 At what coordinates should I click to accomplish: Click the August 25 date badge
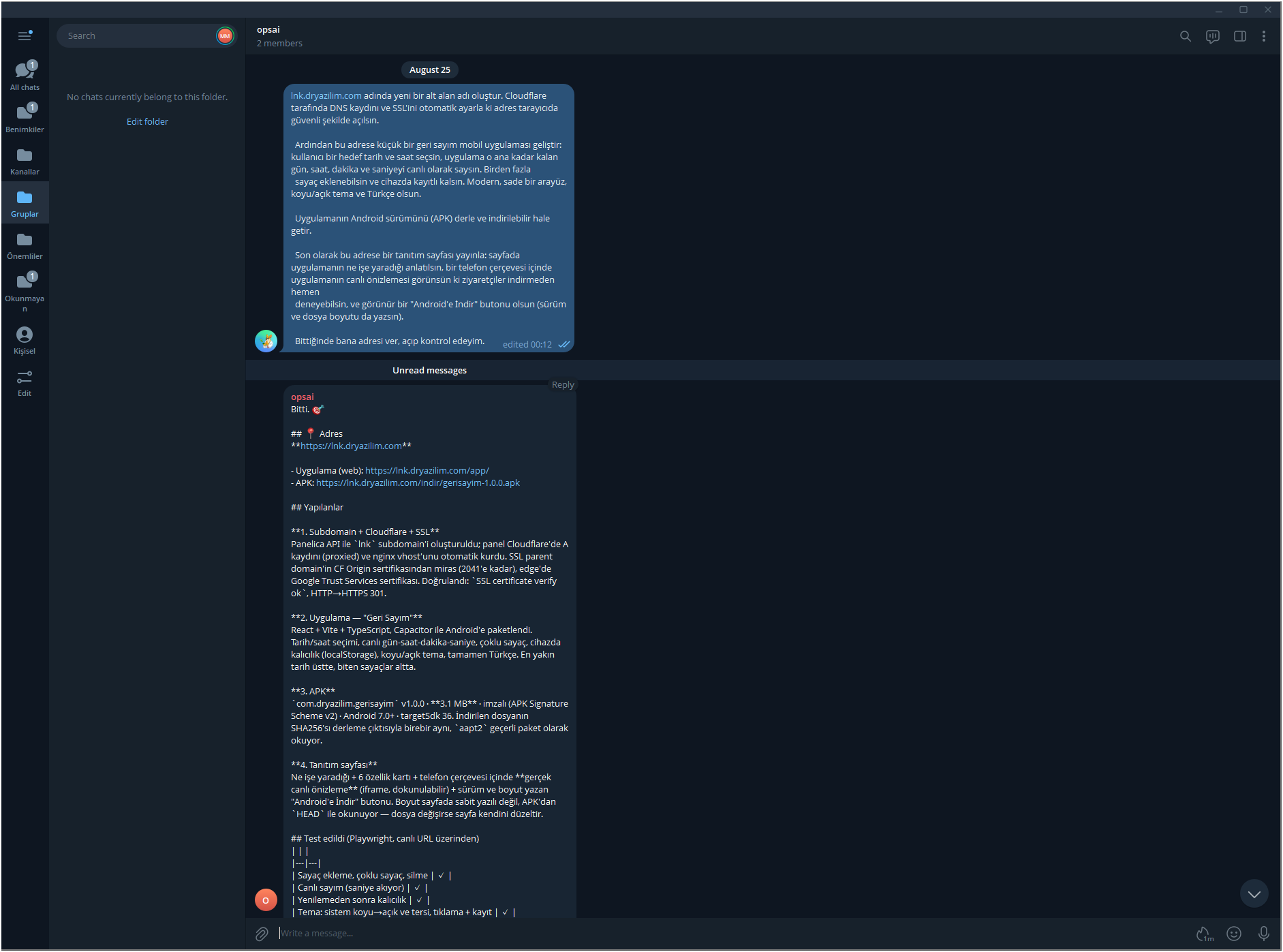point(430,70)
